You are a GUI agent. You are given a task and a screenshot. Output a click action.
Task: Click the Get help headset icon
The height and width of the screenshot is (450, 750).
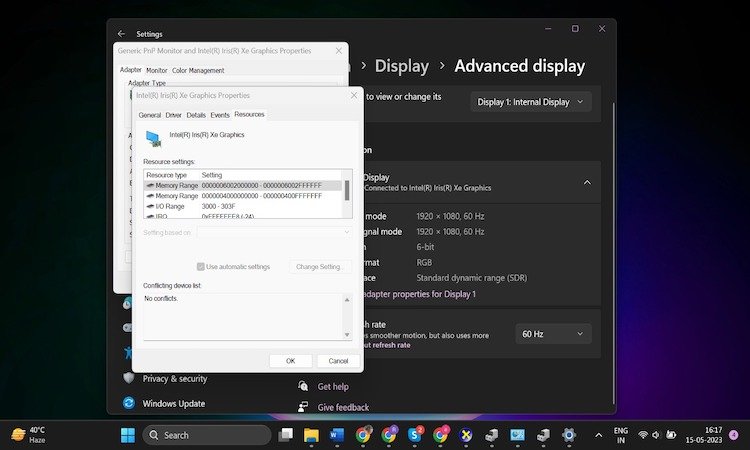click(x=303, y=386)
